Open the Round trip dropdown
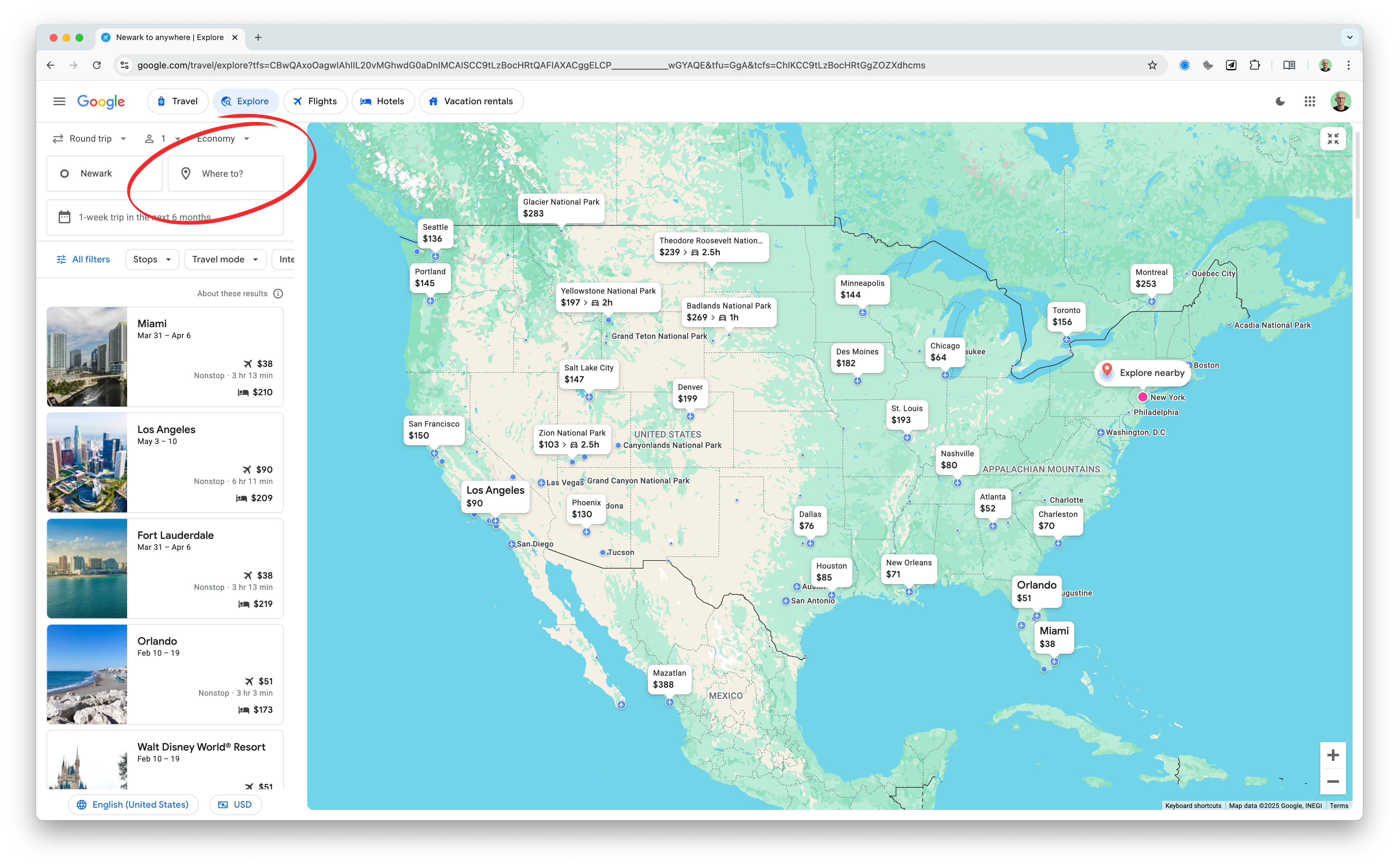1399x868 pixels. [90, 139]
